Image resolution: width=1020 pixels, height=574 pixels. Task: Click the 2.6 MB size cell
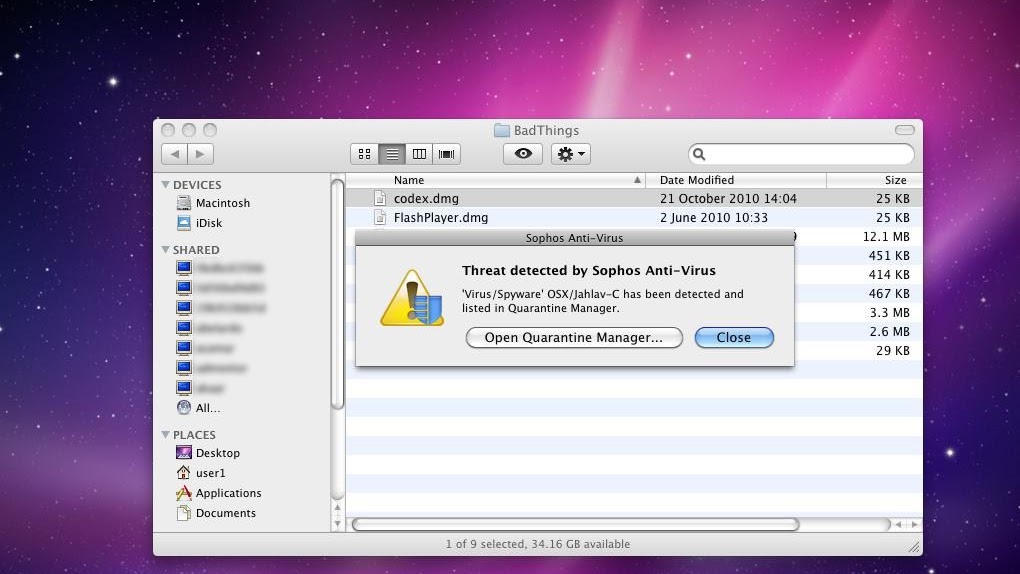pyautogui.click(x=889, y=331)
